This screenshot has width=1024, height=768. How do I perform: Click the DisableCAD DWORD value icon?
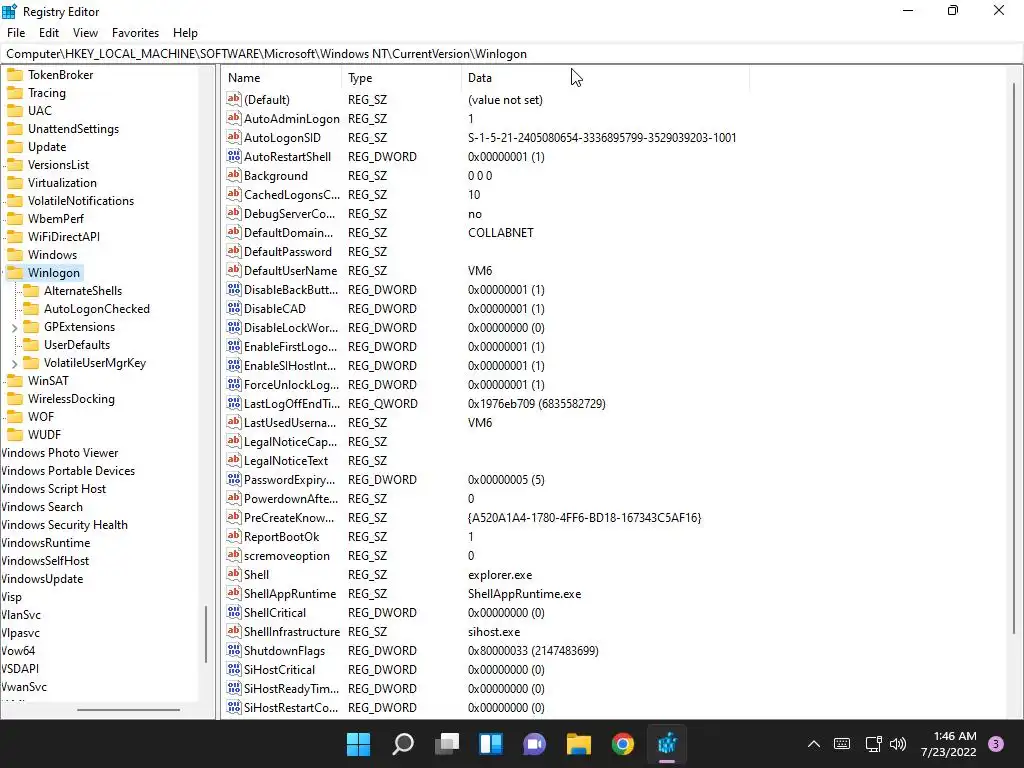click(234, 308)
